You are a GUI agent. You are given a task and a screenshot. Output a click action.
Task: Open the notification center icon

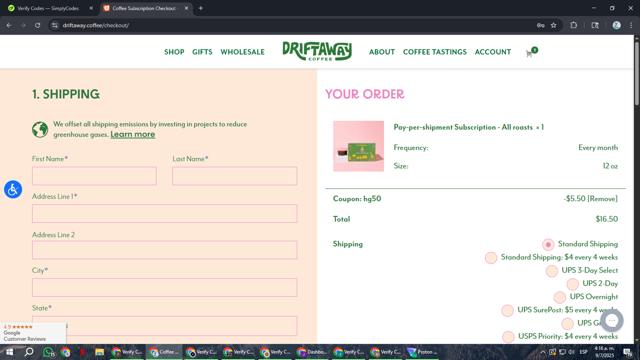(x=628, y=352)
